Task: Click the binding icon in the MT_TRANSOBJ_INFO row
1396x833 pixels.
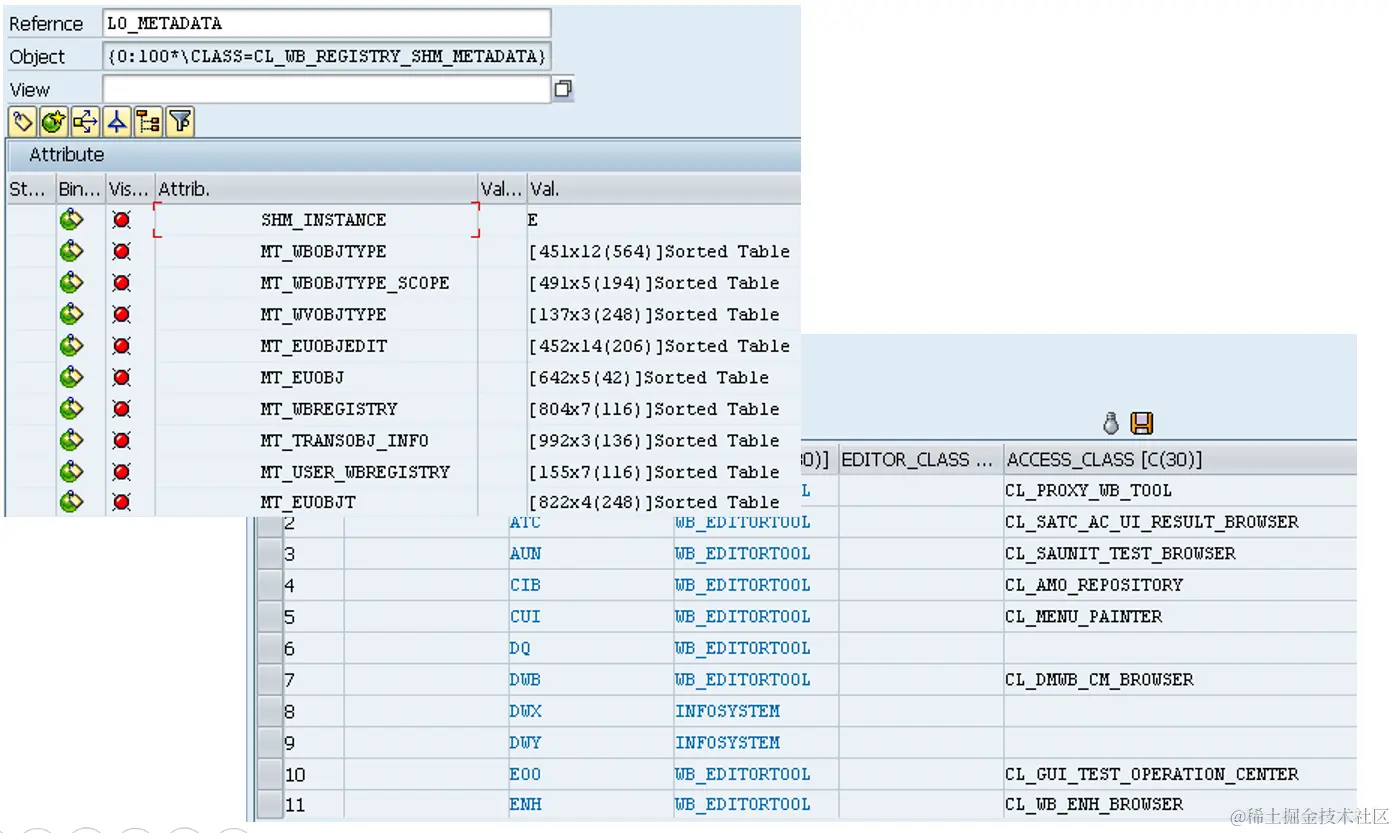Action: click(71, 440)
